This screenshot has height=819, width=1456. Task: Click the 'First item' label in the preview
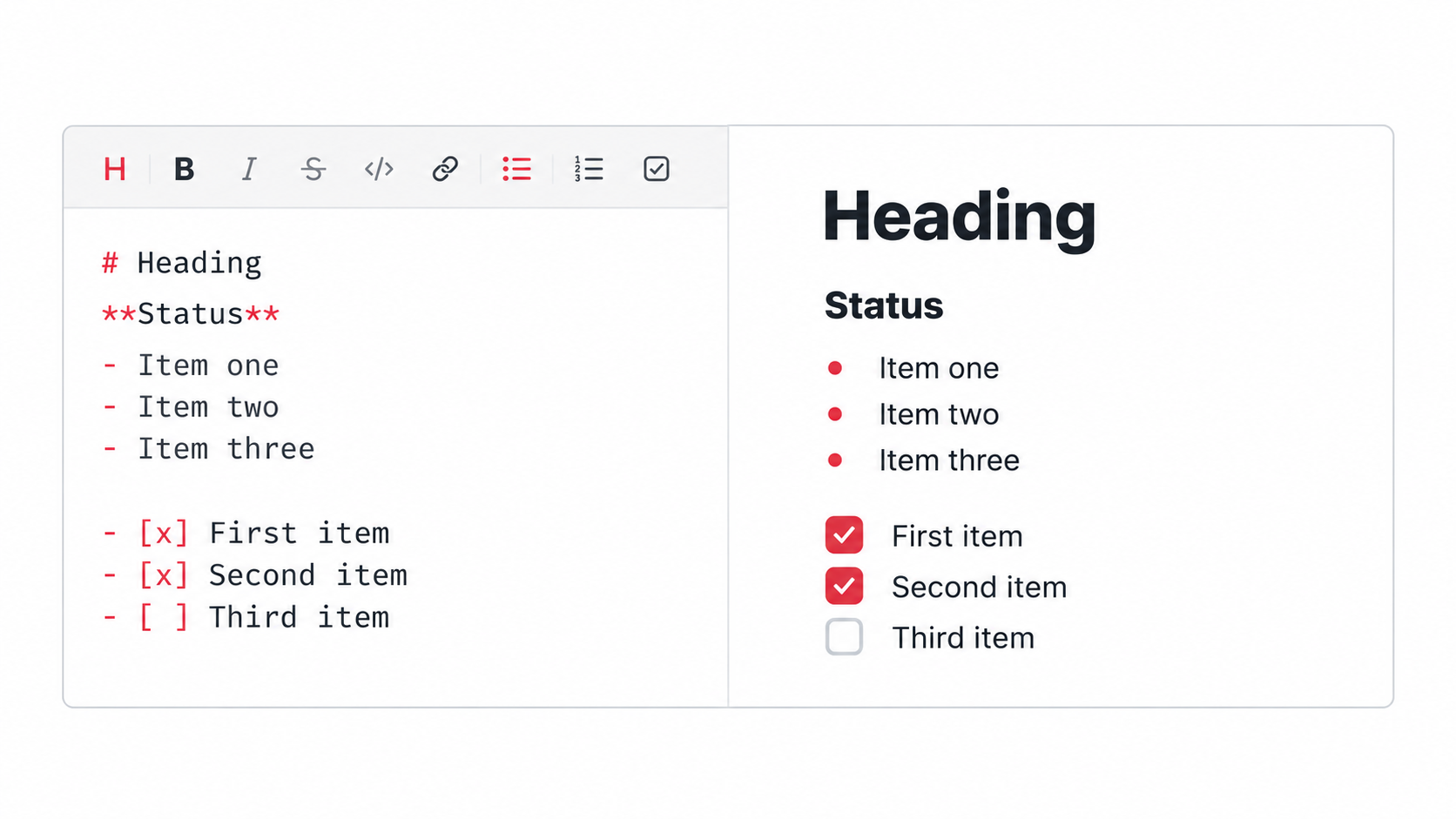(957, 536)
